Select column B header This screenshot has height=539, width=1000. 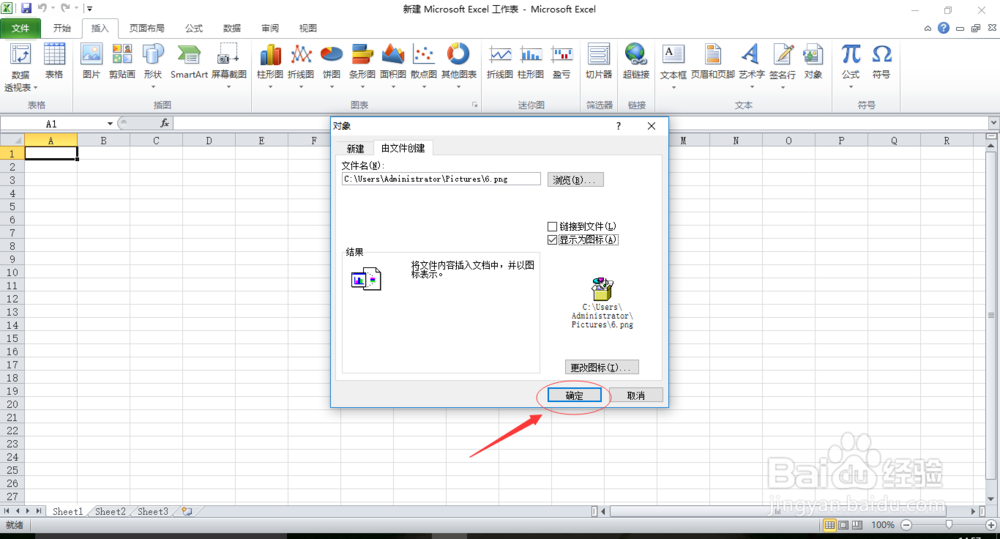coord(103,140)
